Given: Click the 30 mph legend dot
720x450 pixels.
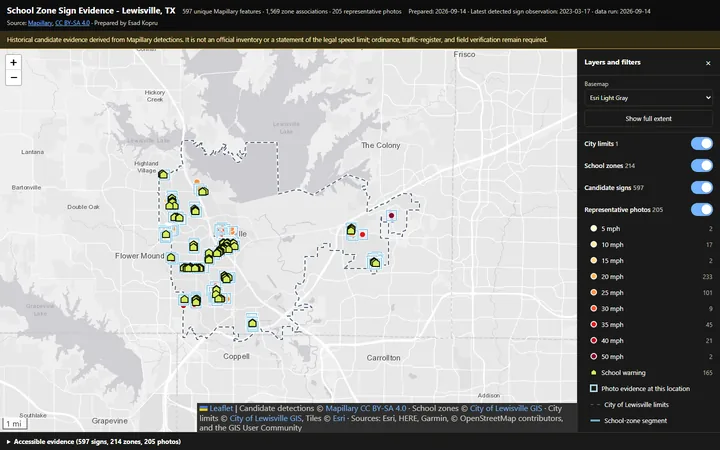Looking at the screenshot, I should click(593, 309).
